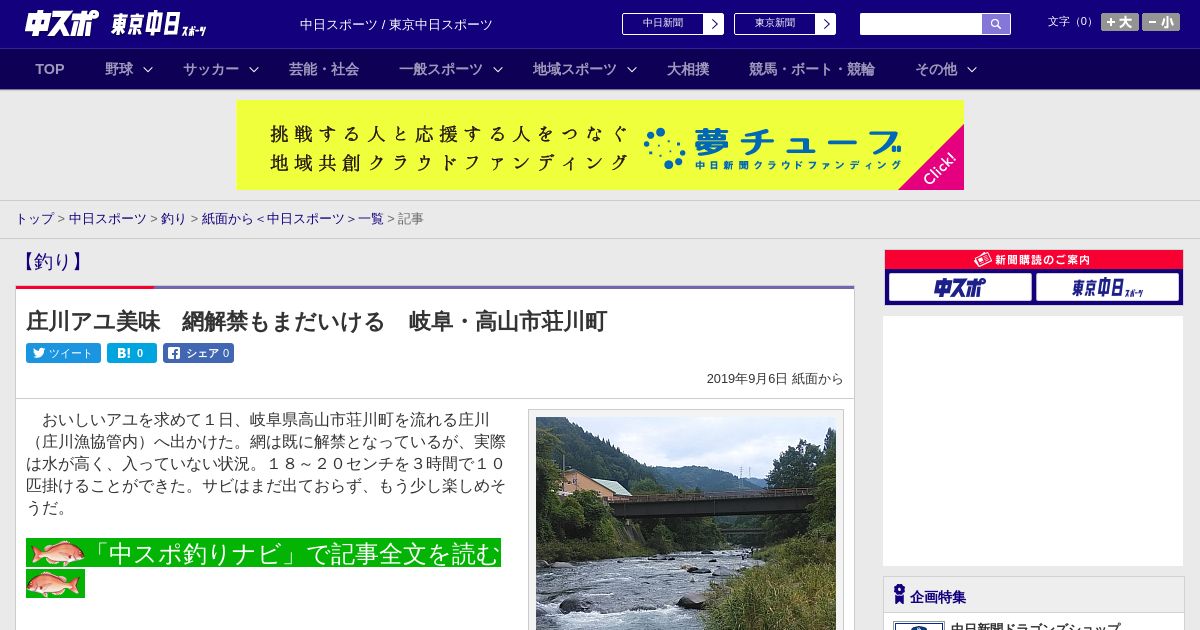Click the 夢チューブ crowdfunding banner ad
The image size is (1200, 630).
(x=600, y=145)
